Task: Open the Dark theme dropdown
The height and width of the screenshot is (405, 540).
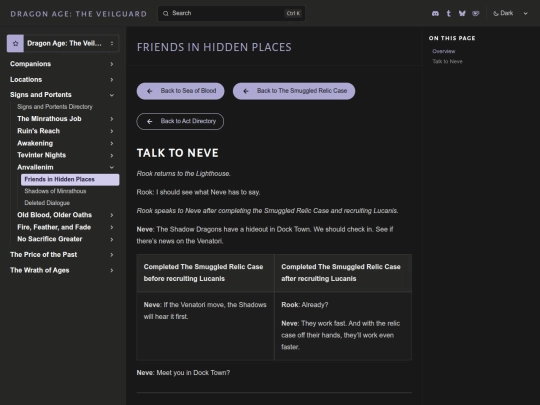Action: (510, 13)
